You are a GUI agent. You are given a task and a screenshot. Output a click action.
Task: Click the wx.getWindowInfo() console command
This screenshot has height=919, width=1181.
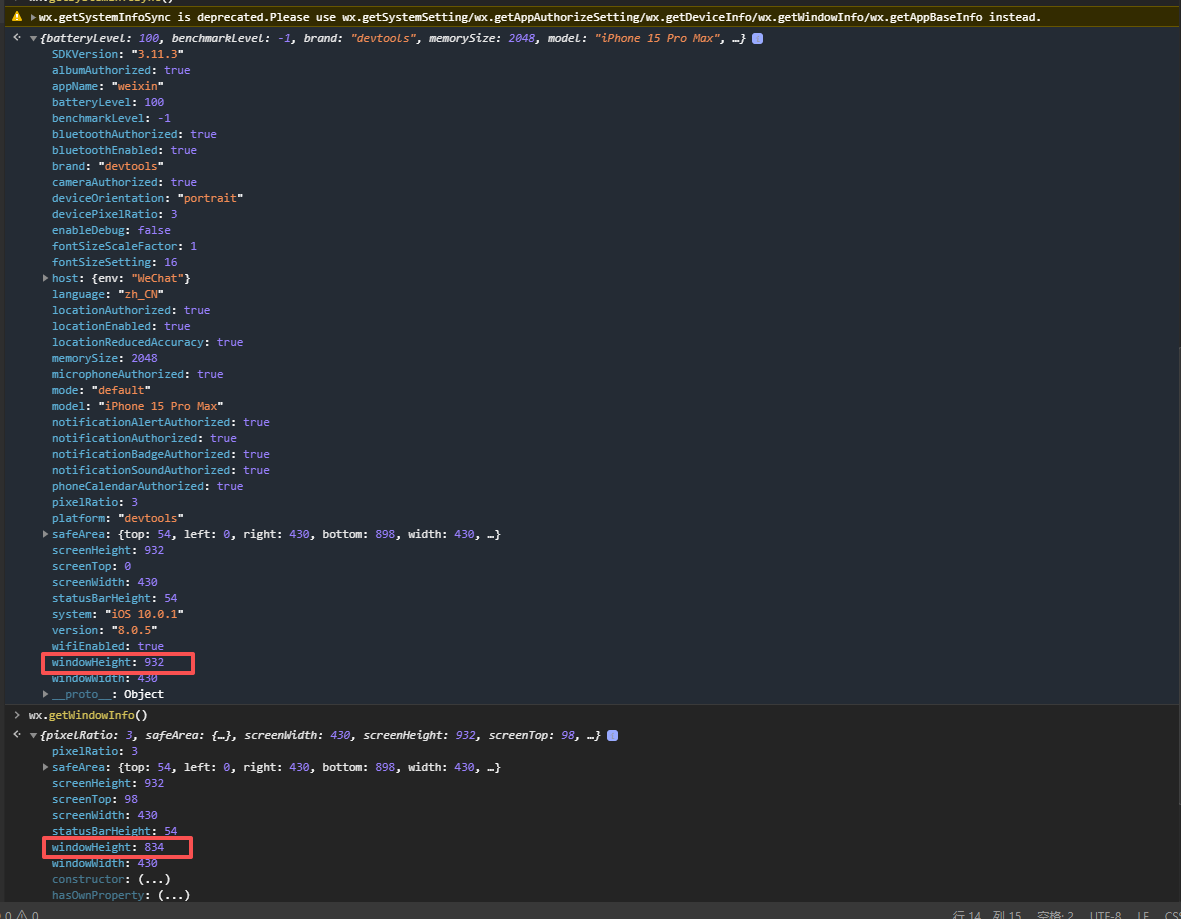88,715
